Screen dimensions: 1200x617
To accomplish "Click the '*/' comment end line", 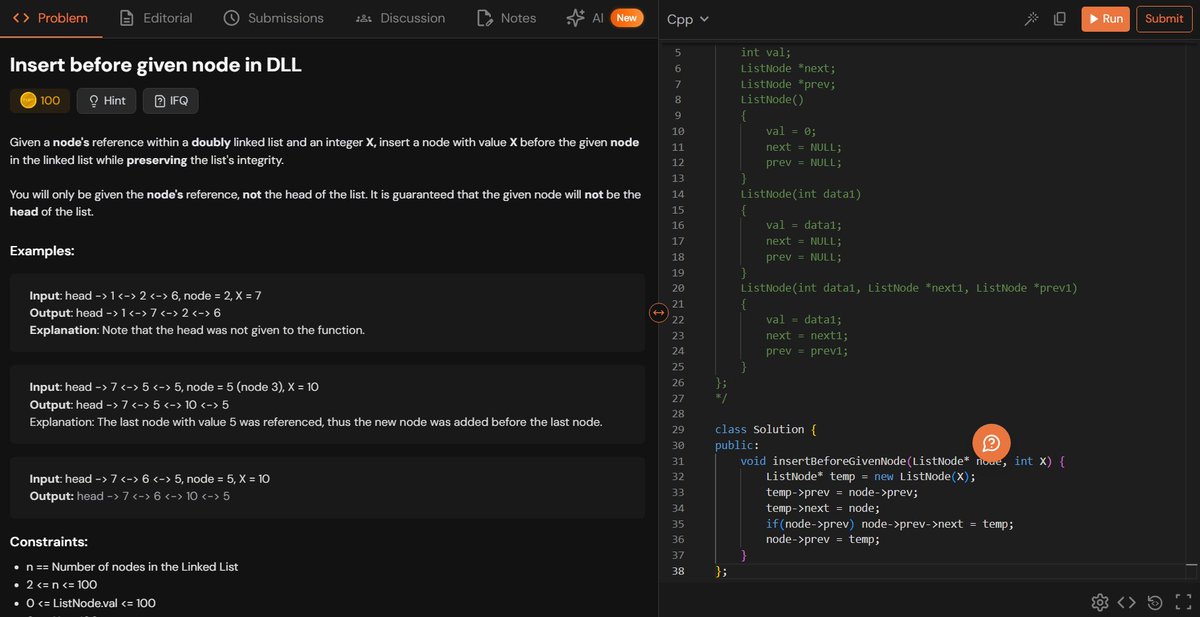I will point(721,398).
